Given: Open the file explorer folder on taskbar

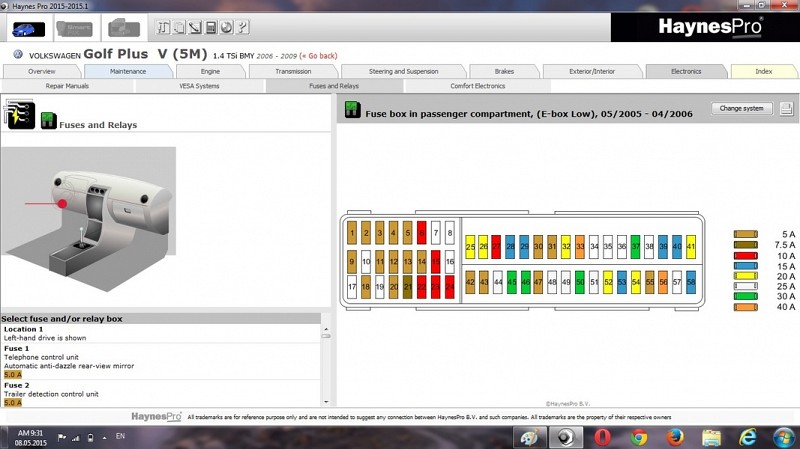Looking at the screenshot, I should tap(711, 438).
